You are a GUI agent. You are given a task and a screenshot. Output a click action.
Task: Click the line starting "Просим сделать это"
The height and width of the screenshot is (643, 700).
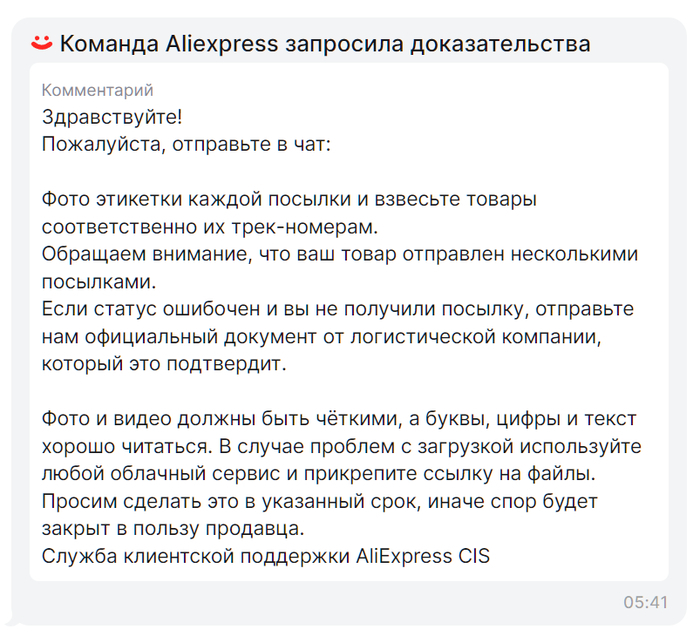click(x=319, y=501)
